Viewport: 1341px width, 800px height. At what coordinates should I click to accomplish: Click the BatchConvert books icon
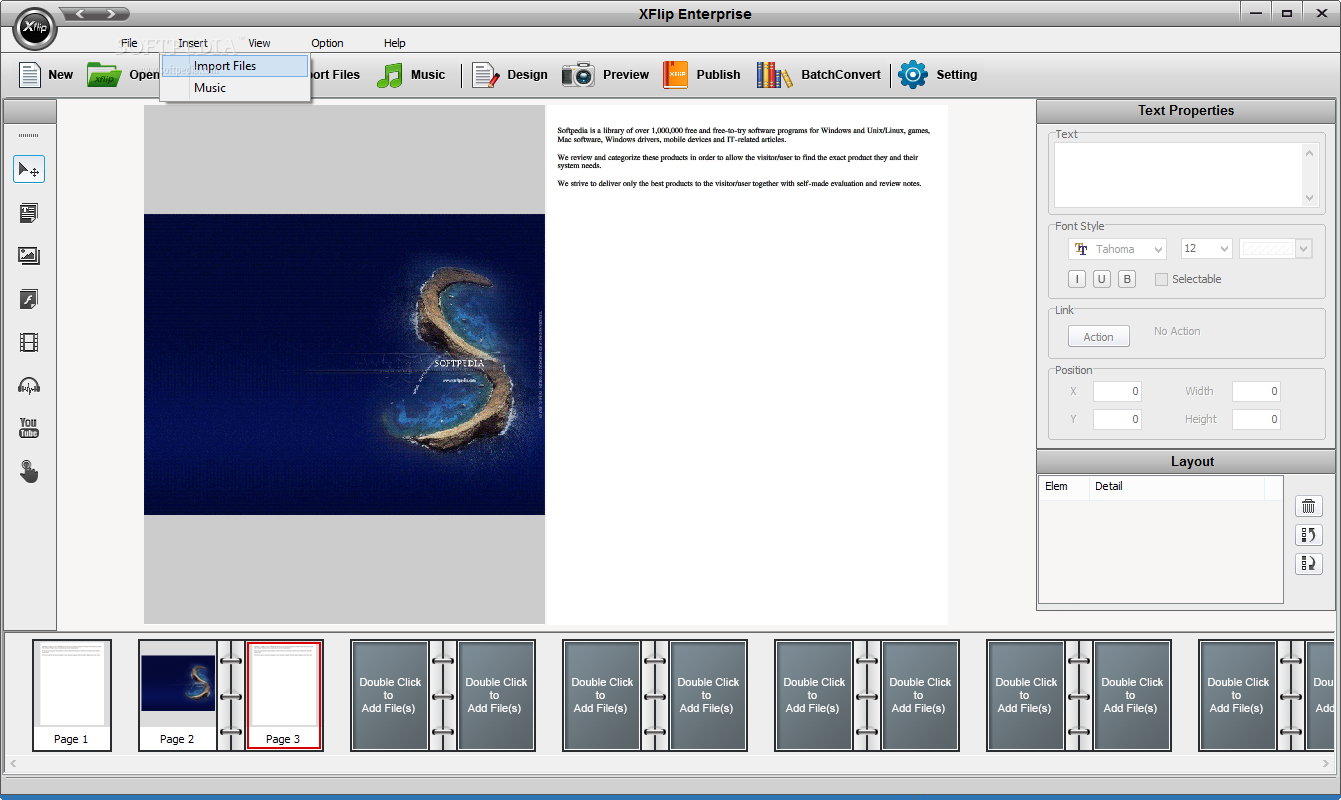click(x=774, y=75)
